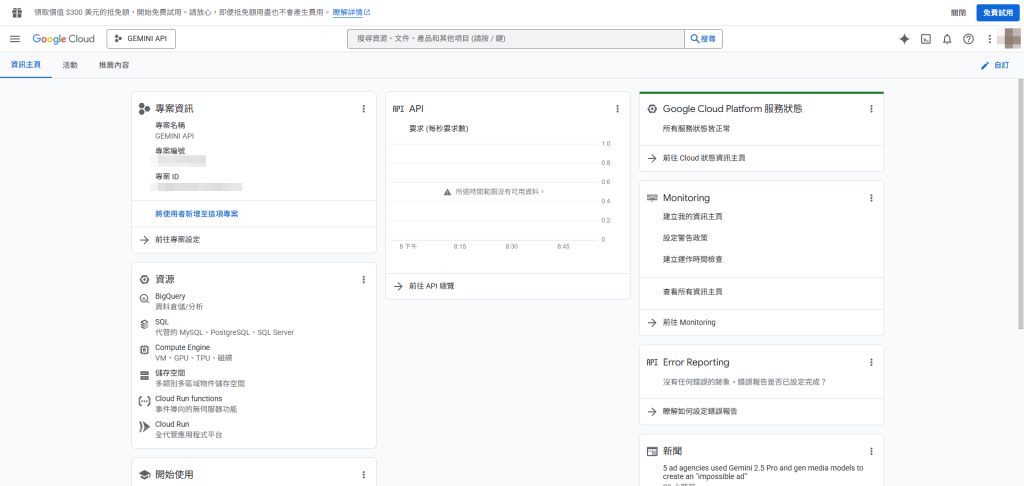The image size is (1024, 486).
Task: Click the 自訂 customize button
Action: pyautogui.click(x=995, y=65)
